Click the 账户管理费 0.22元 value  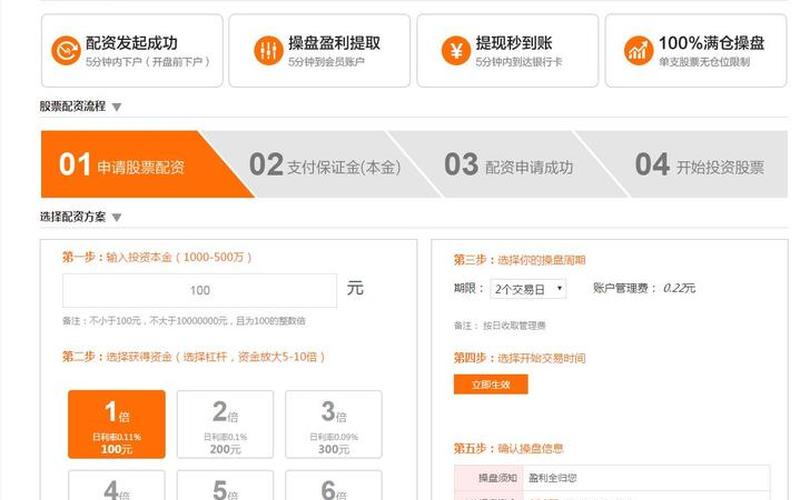679,288
